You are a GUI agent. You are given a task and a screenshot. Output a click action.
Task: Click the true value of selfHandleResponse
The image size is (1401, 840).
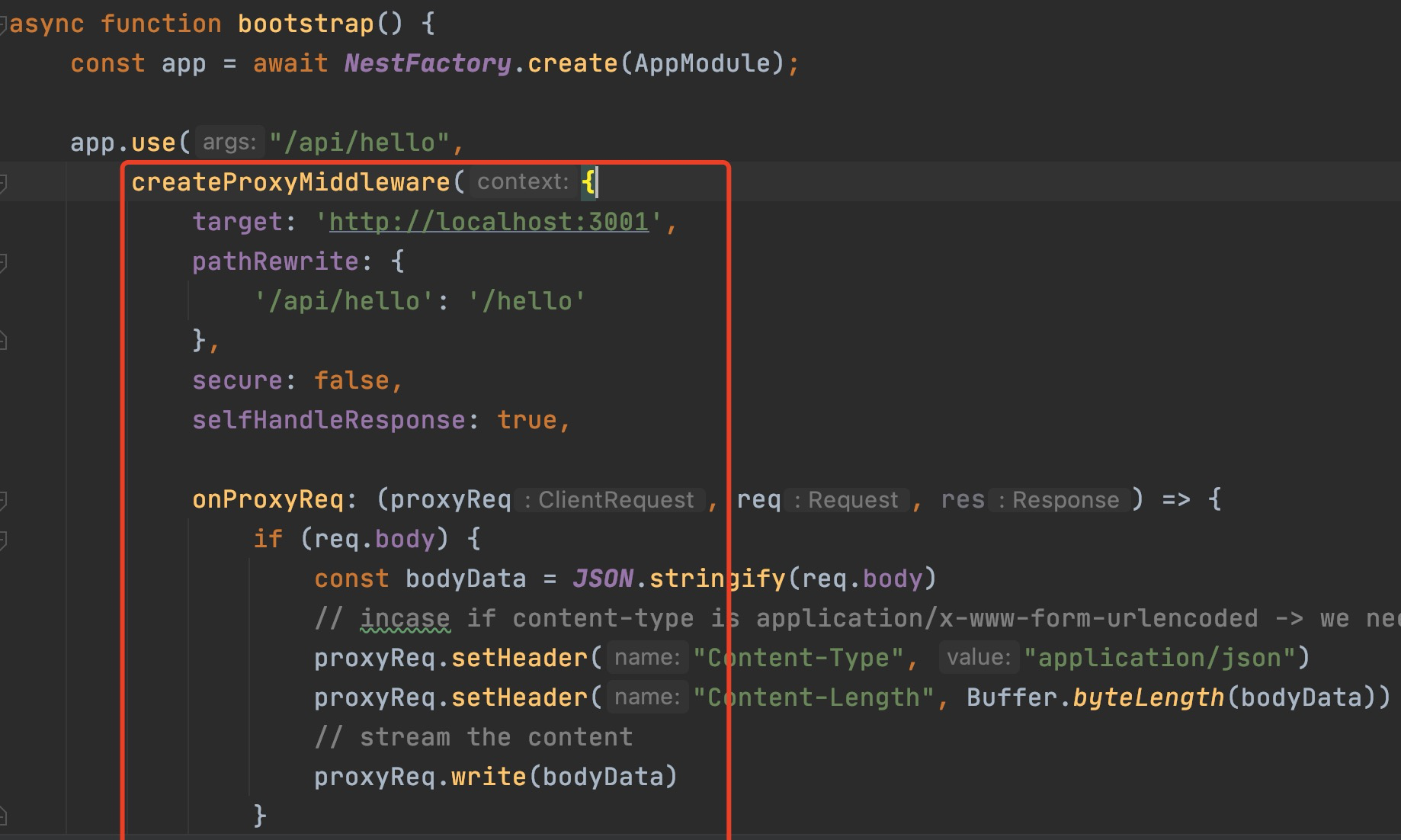(527, 420)
